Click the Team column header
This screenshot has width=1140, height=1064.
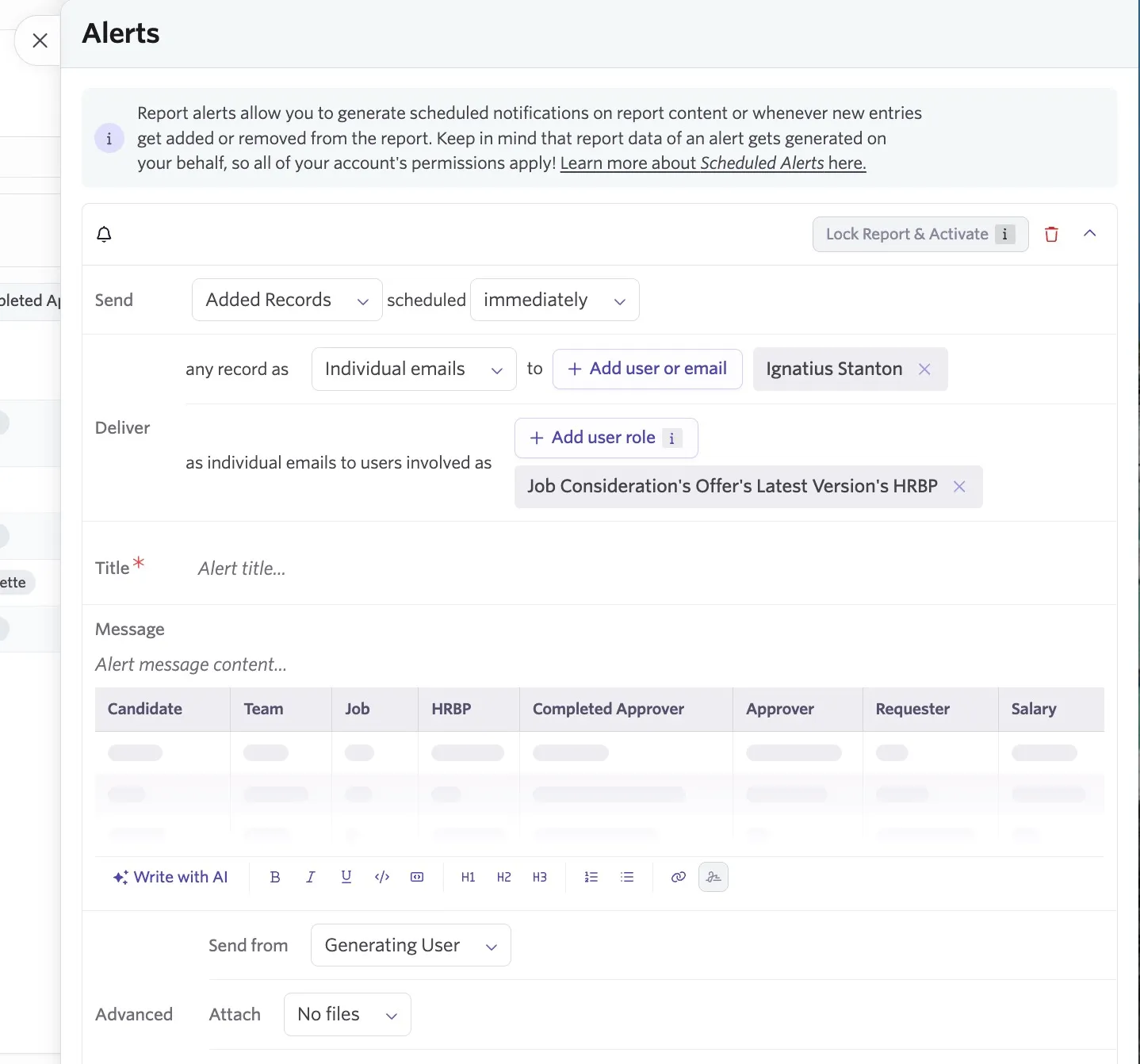tap(281, 709)
